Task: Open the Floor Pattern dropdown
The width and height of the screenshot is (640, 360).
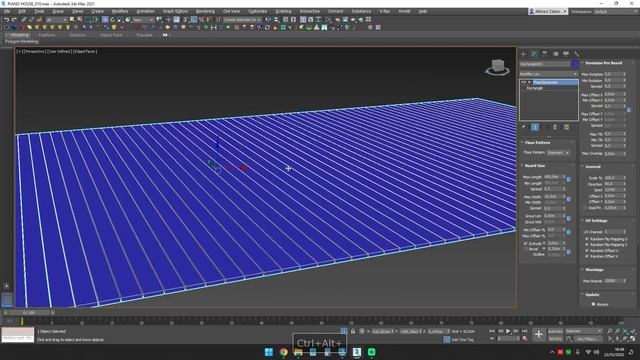Action: click(x=558, y=152)
